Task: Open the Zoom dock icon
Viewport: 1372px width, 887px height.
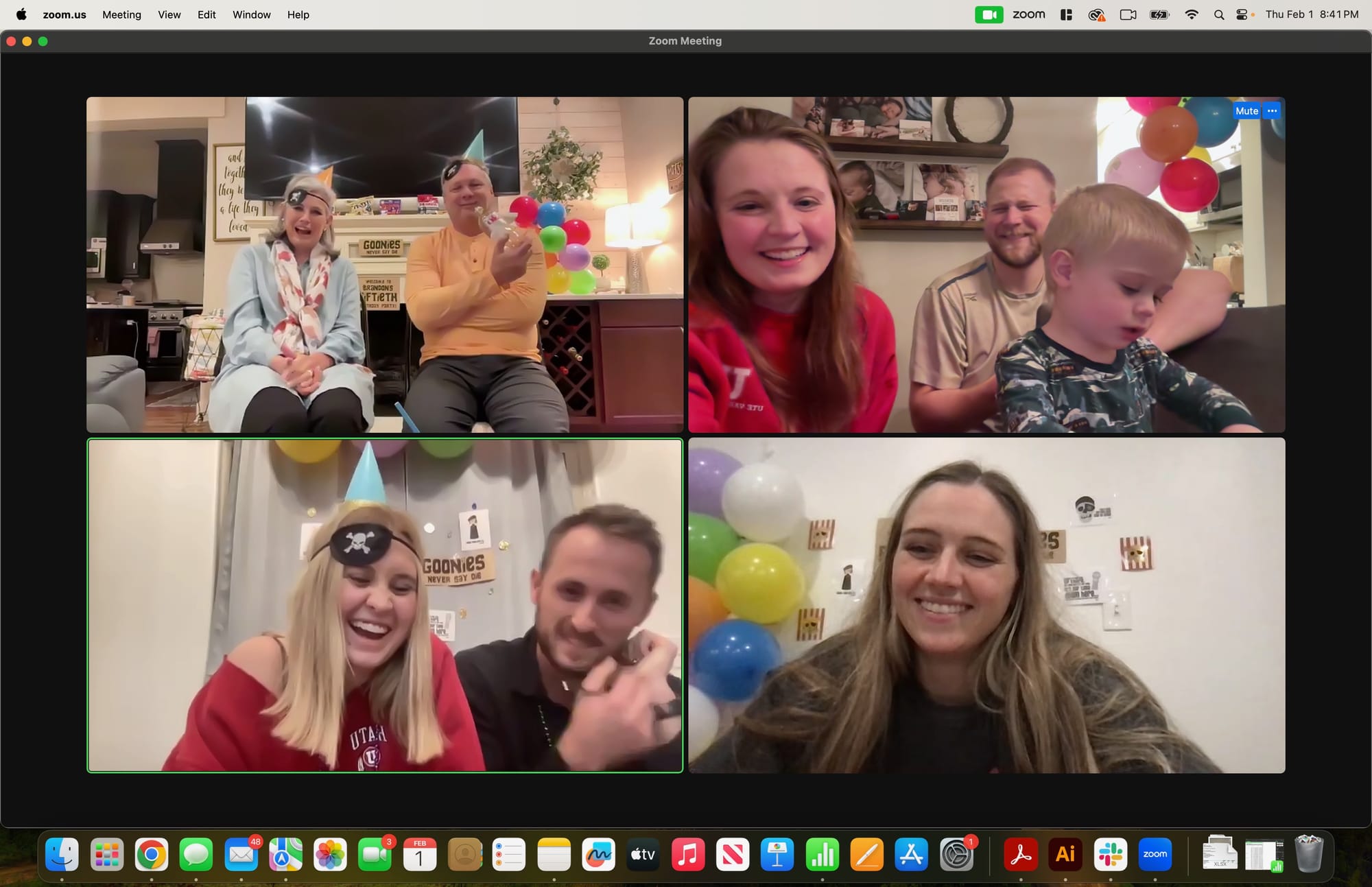Action: [1155, 855]
